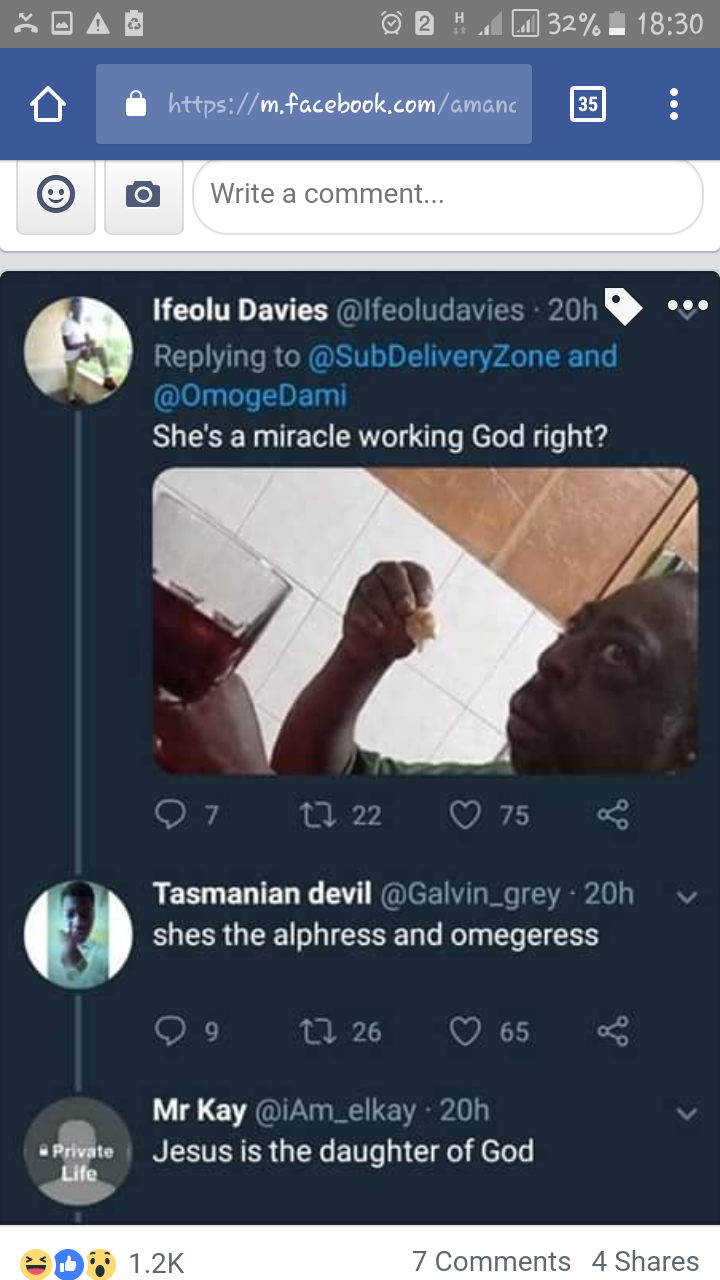The image size is (720, 1280).
Task: Open the browser three-dot overflow menu
Action: click(x=674, y=104)
